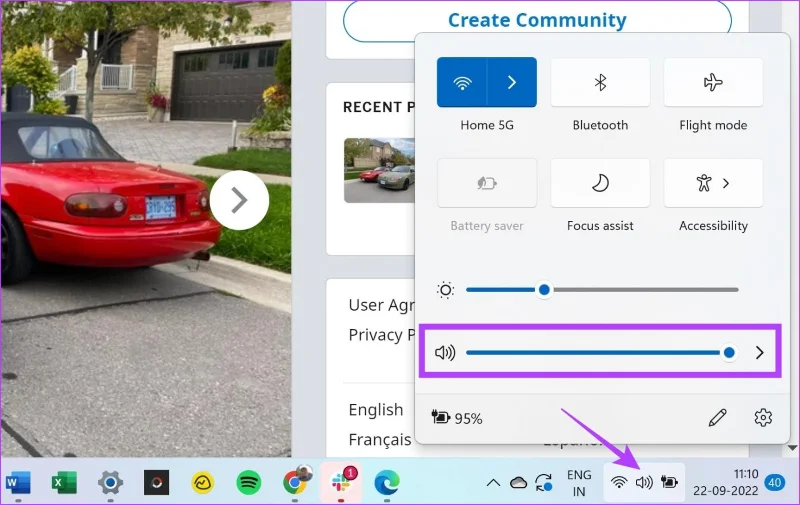The width and height of the screenshot is (800, 505).
Task: Select English language link
Action: click(376, 410)
